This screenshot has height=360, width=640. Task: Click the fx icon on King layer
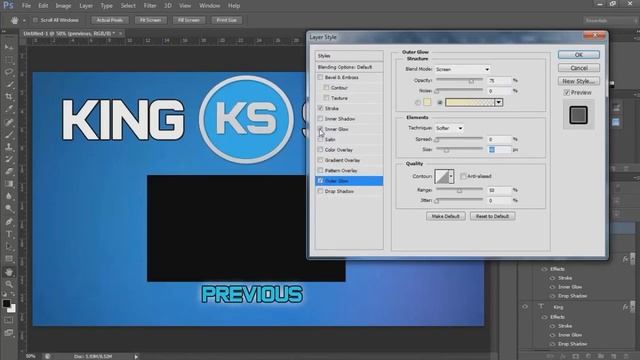click(x=625, y=307)
